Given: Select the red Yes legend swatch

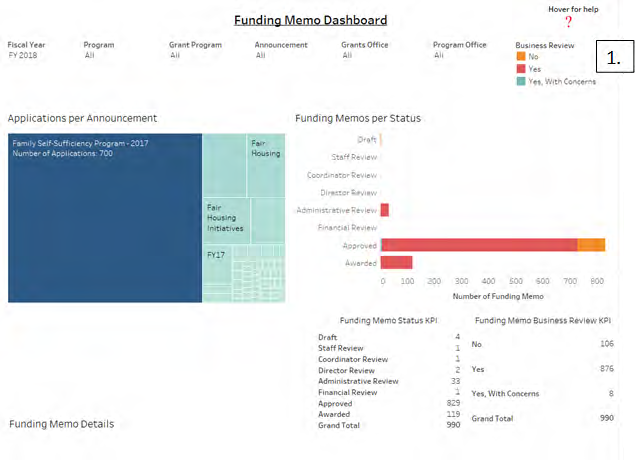Looking at the screenshot, I should coord(520,70).
